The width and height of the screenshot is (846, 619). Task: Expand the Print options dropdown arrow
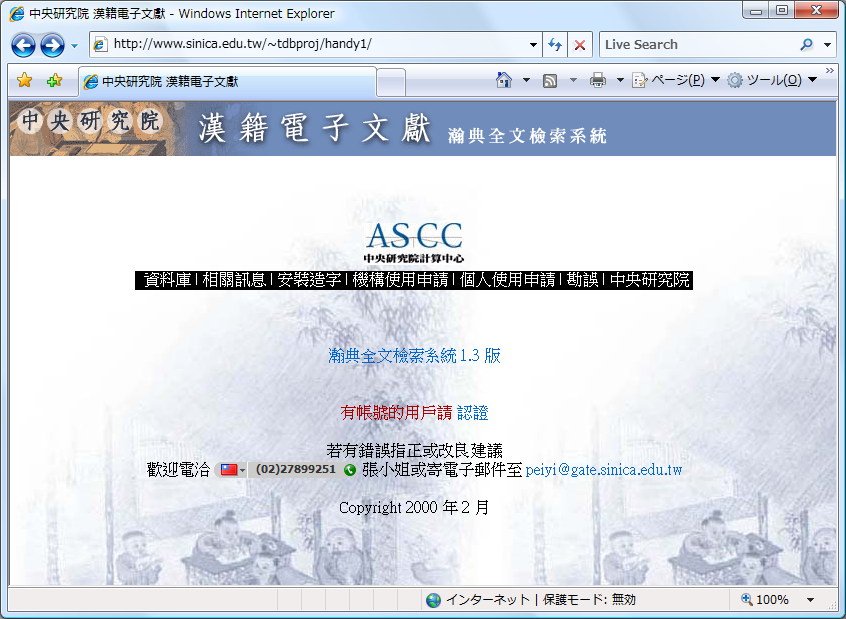pyautogui.click(x=620, y=80)
